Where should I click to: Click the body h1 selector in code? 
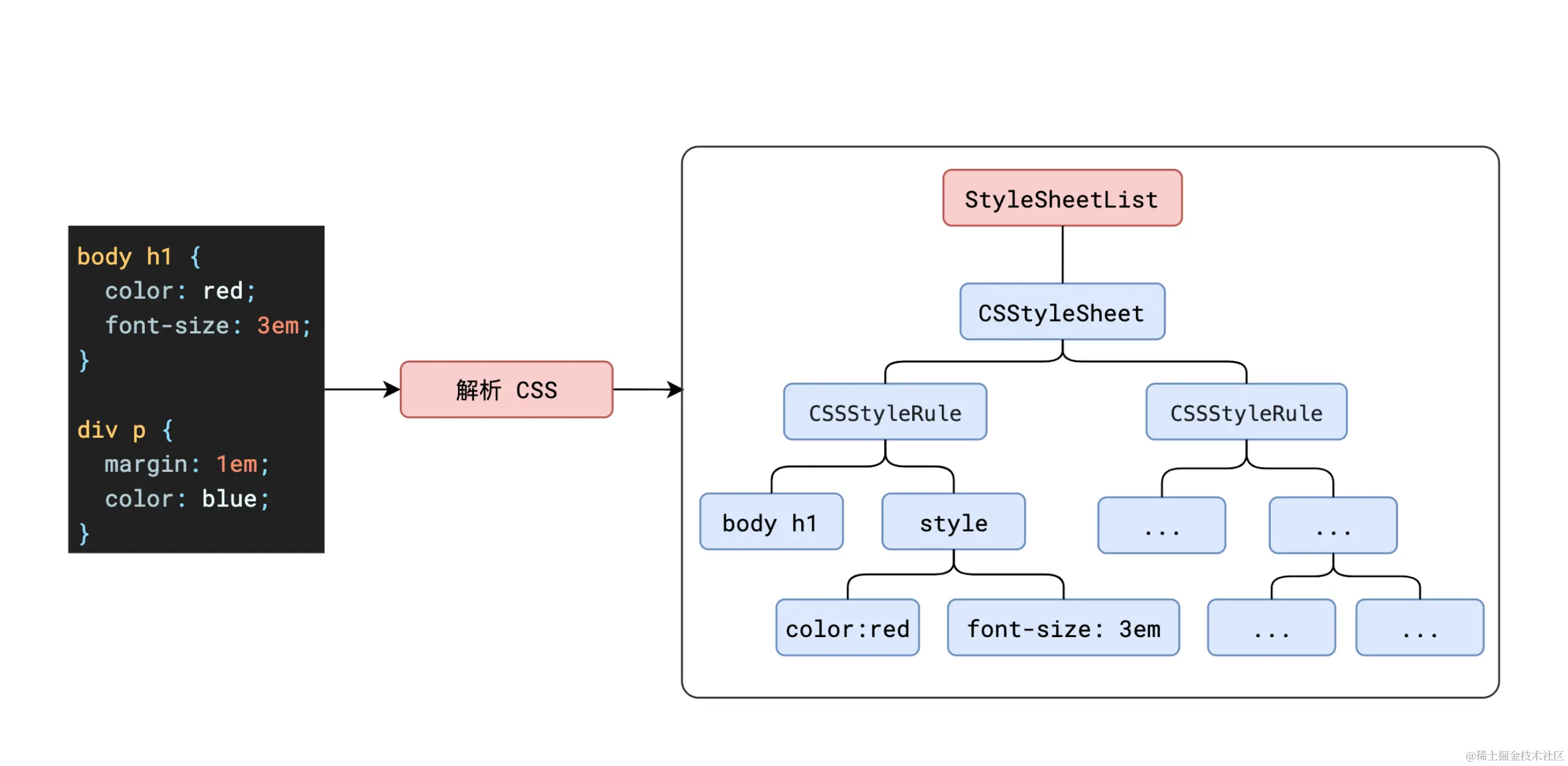point(124,256)
